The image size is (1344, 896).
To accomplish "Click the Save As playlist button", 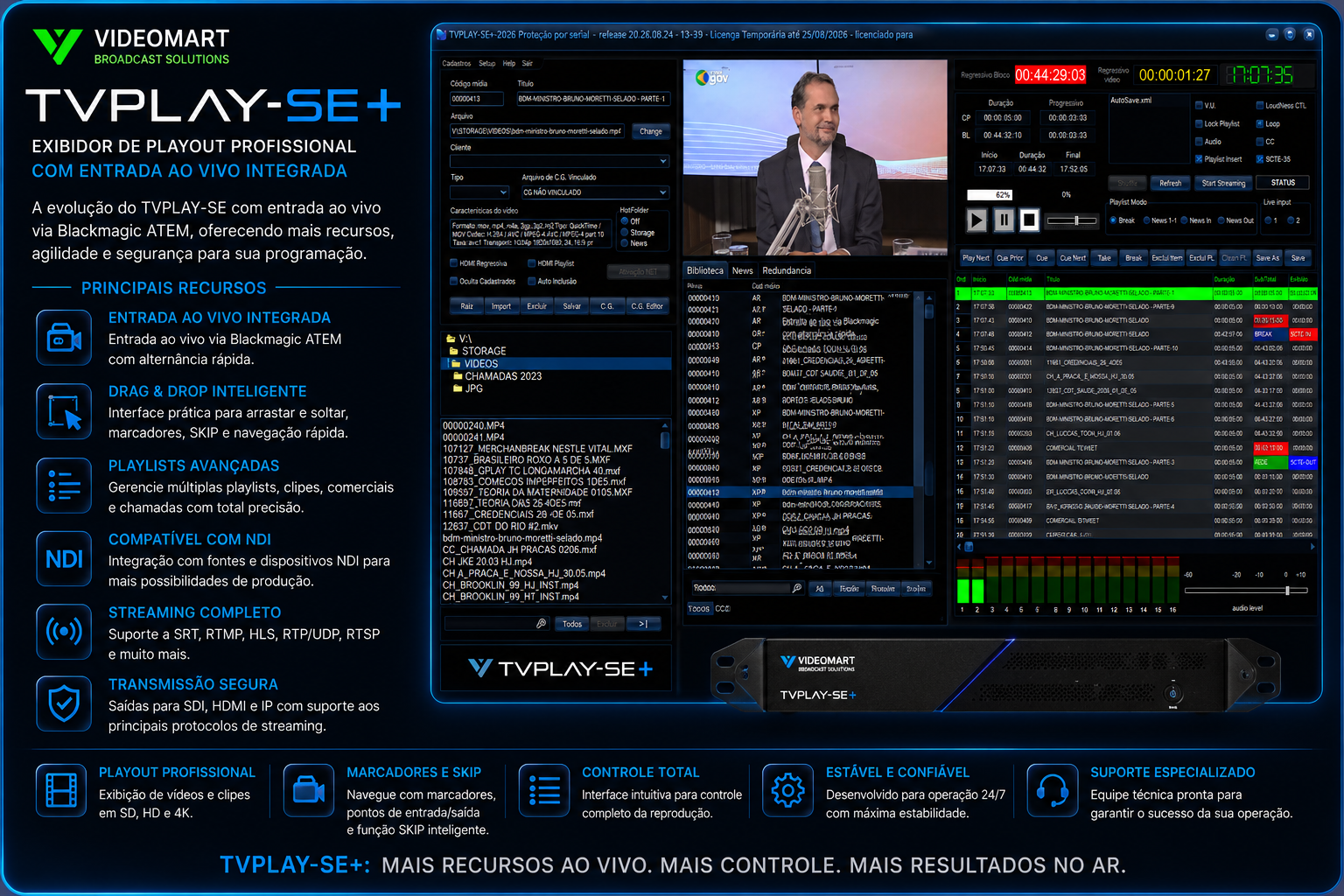I will pos(1268,258).
